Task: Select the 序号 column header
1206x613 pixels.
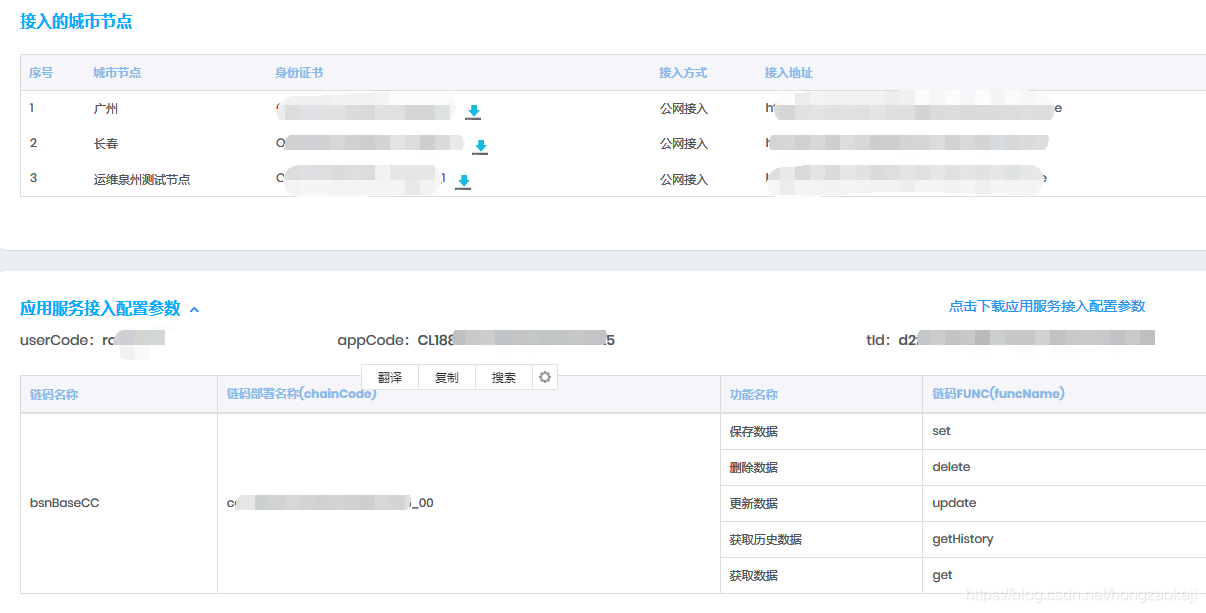Action: (41, 73)
